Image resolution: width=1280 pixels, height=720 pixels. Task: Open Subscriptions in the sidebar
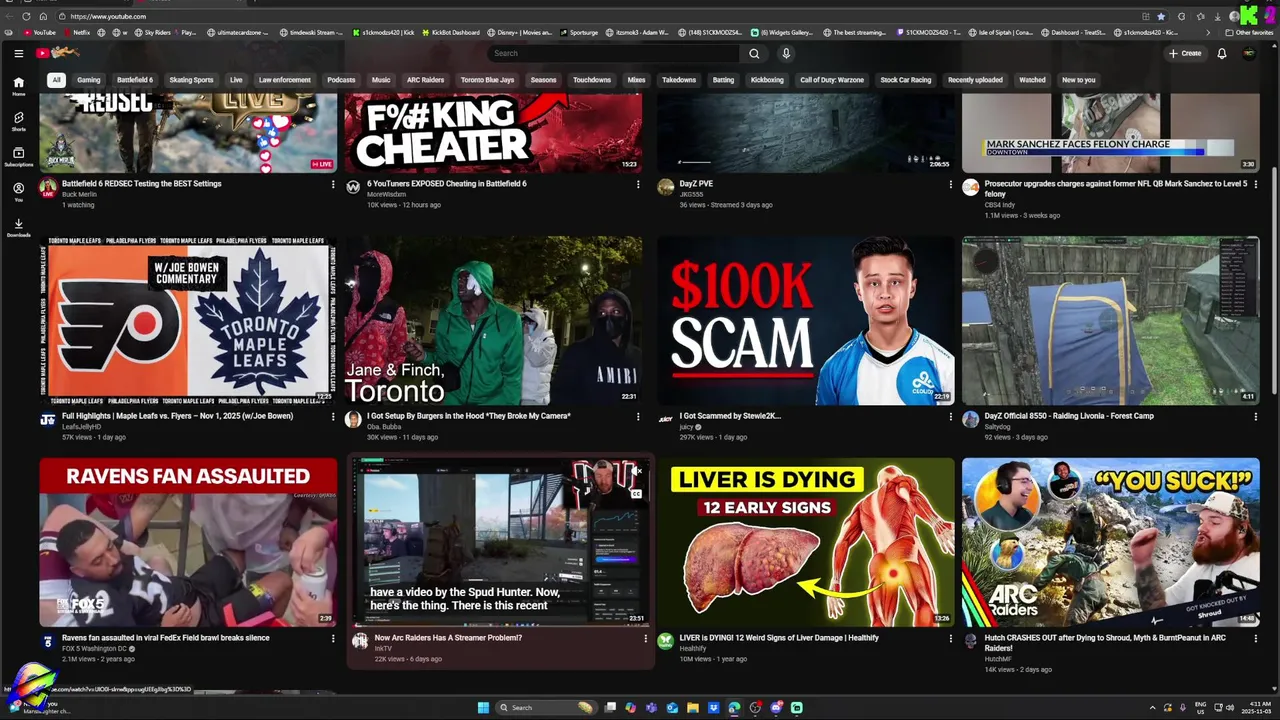pos(18,157)
